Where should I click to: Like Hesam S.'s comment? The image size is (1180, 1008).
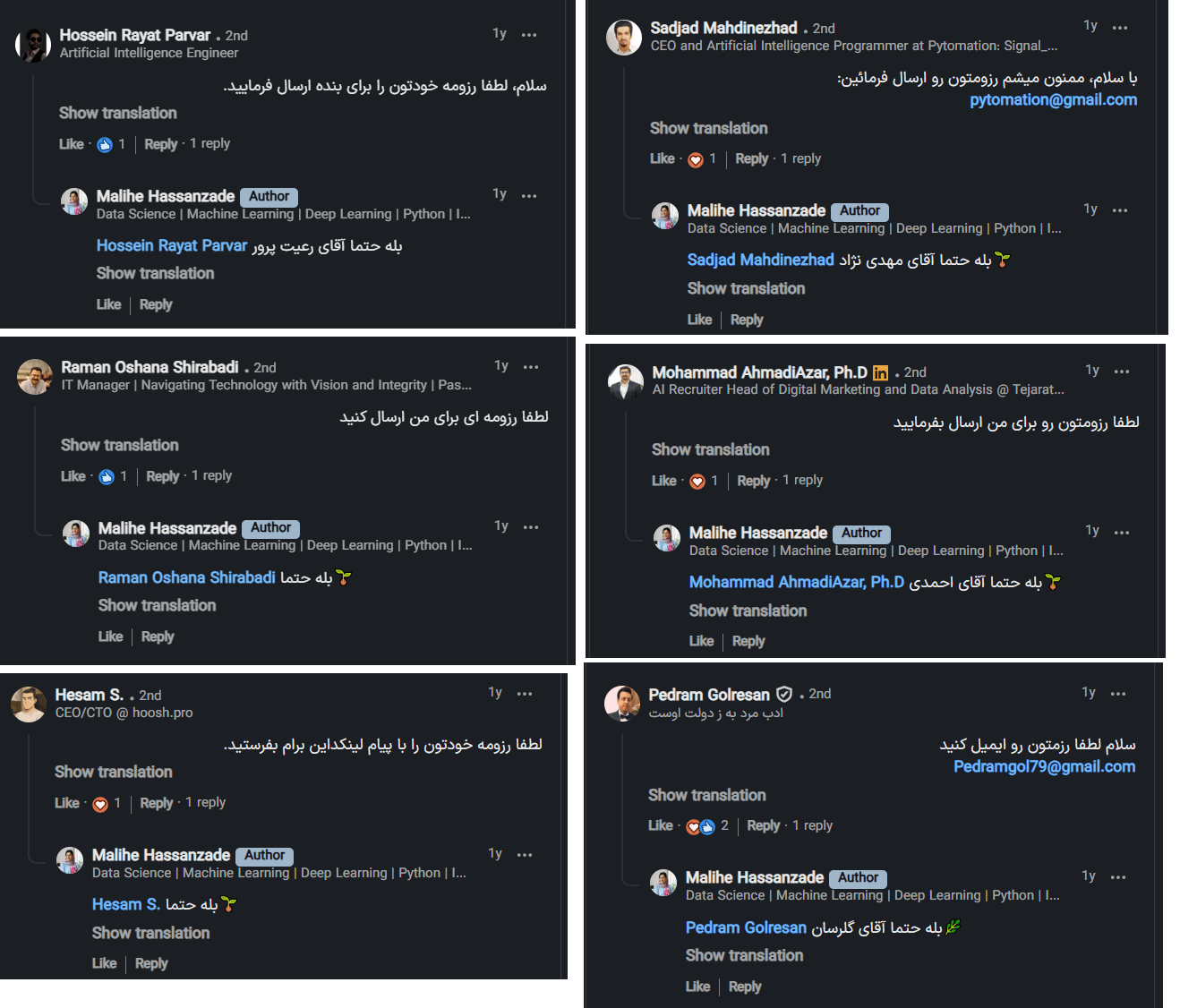(66, 803)
